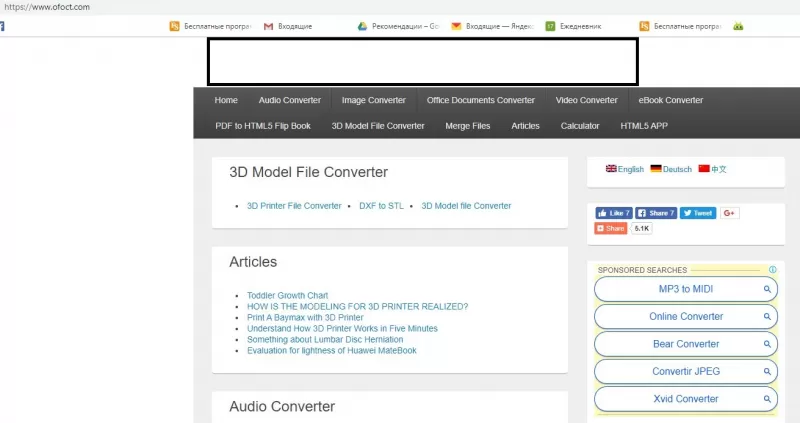The height and width of the screenshot is (423, 800).
Task: Open the Gmail Входящие bookmark
Action: click(288, 26)
